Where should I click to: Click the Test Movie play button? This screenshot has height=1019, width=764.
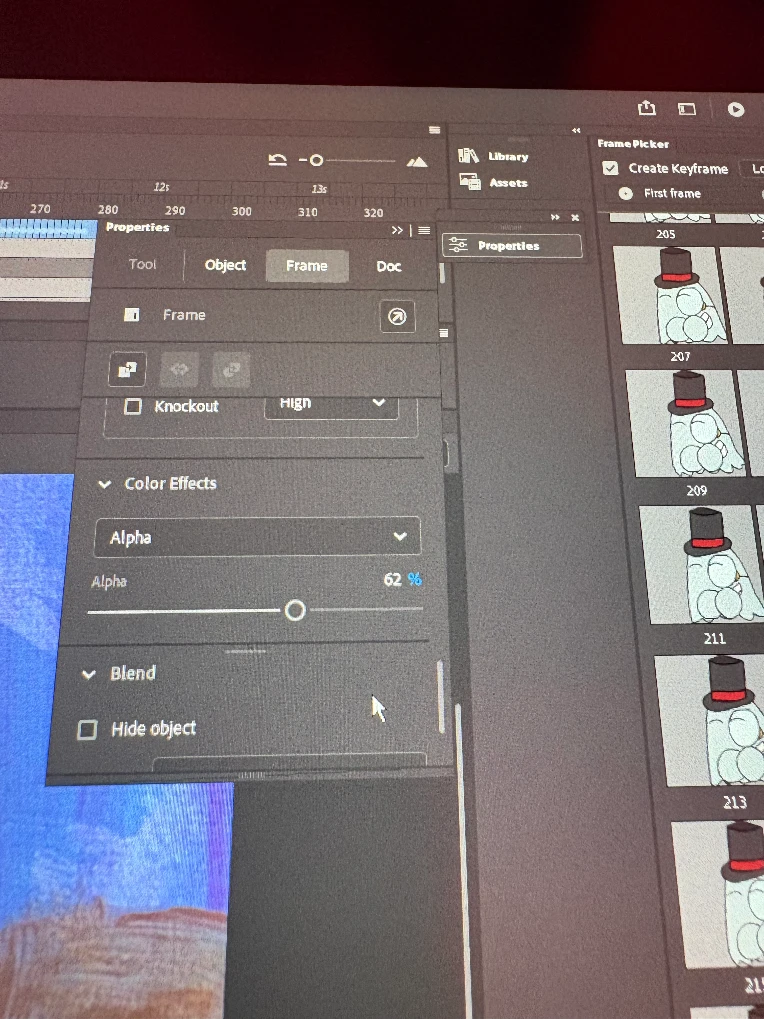tap(735, 109)
